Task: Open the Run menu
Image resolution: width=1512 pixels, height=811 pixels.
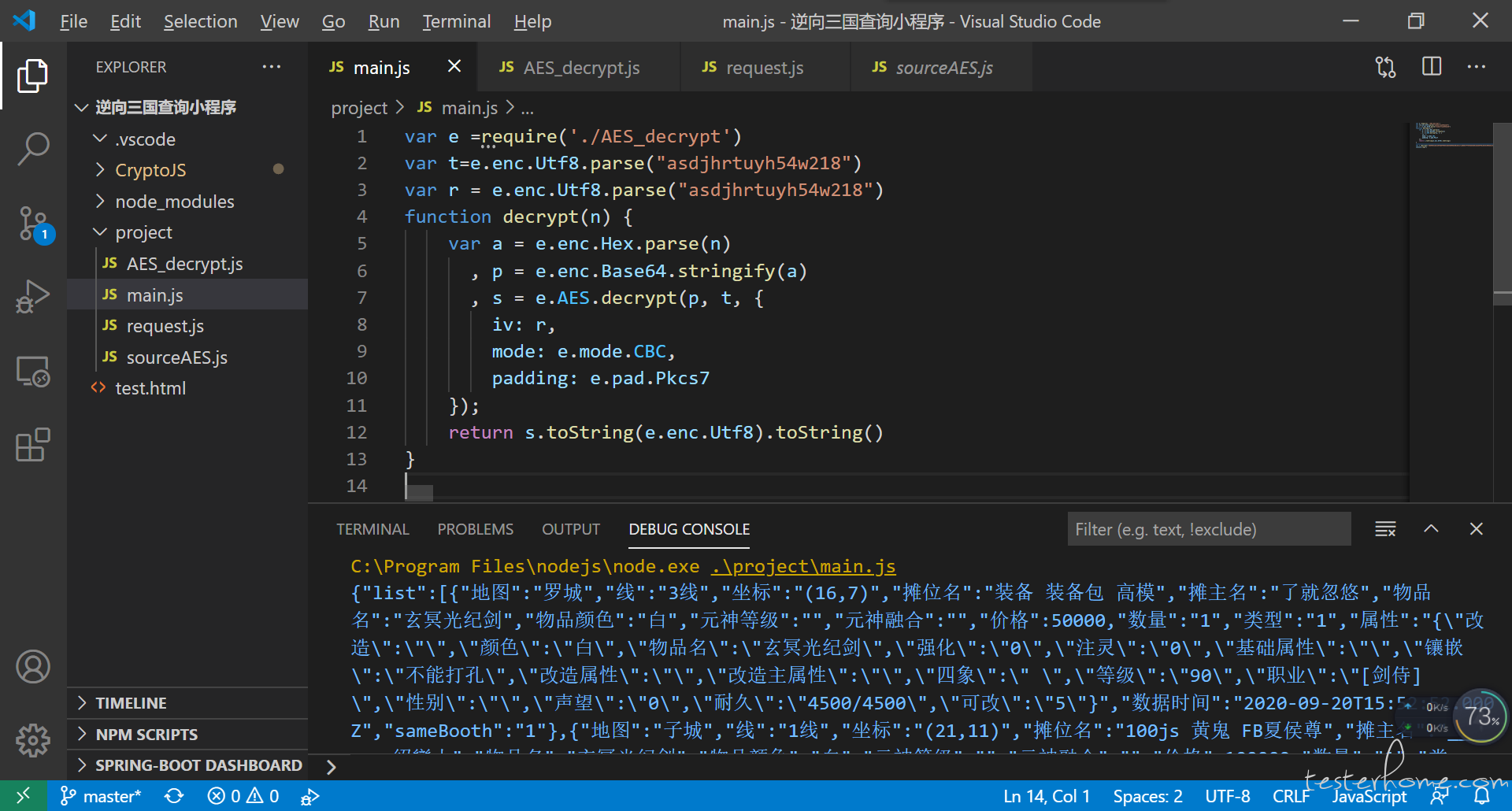Action: click(384, 21)
